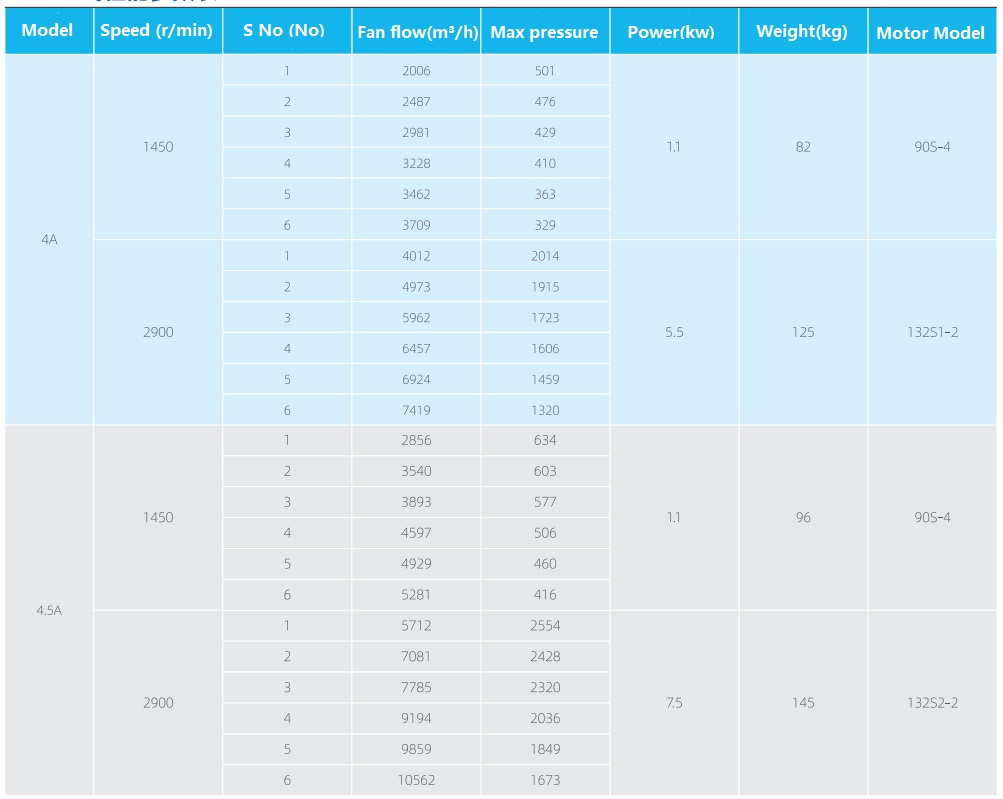The image size is (1003, 799).
Task: Select fan flow value 3893
Action: pyautogui.click(x=416, y=502)
